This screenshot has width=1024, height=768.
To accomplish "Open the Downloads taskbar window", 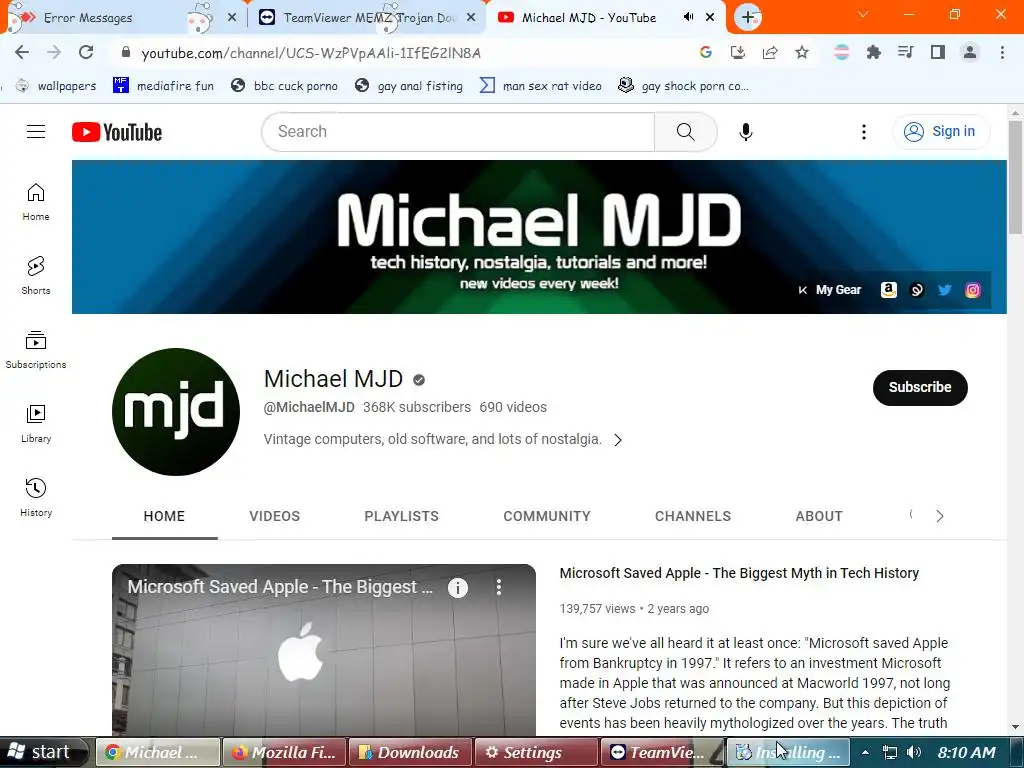I will pos(410,752).
